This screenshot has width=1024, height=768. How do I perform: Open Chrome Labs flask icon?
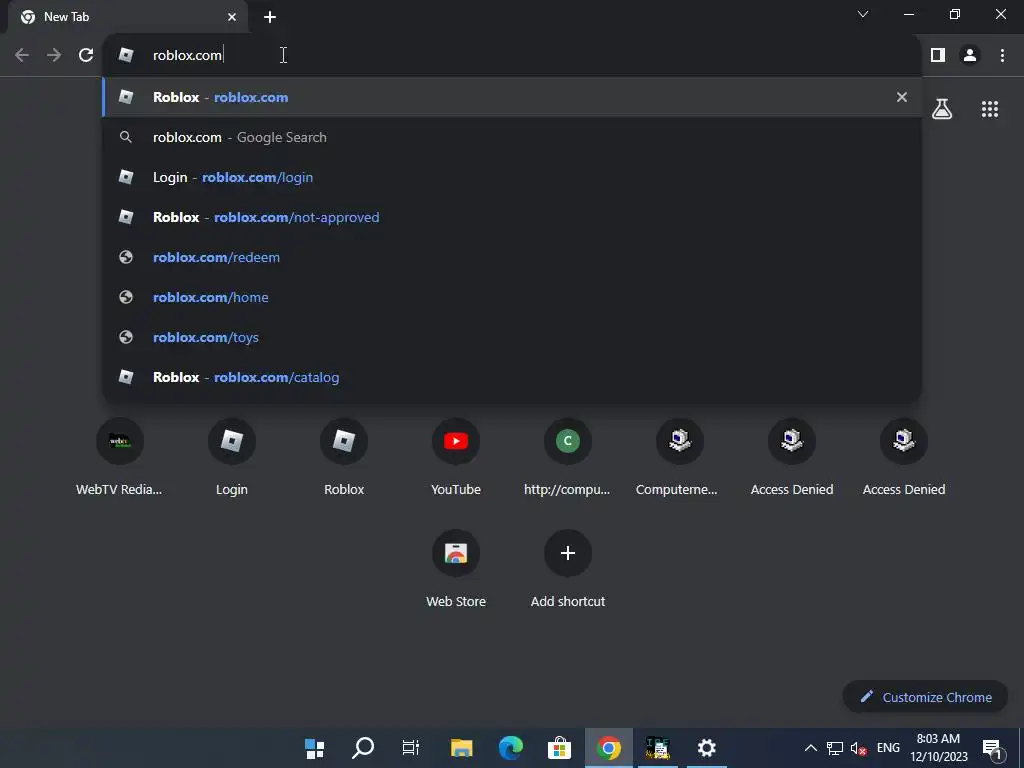click(x=942, y=109)
